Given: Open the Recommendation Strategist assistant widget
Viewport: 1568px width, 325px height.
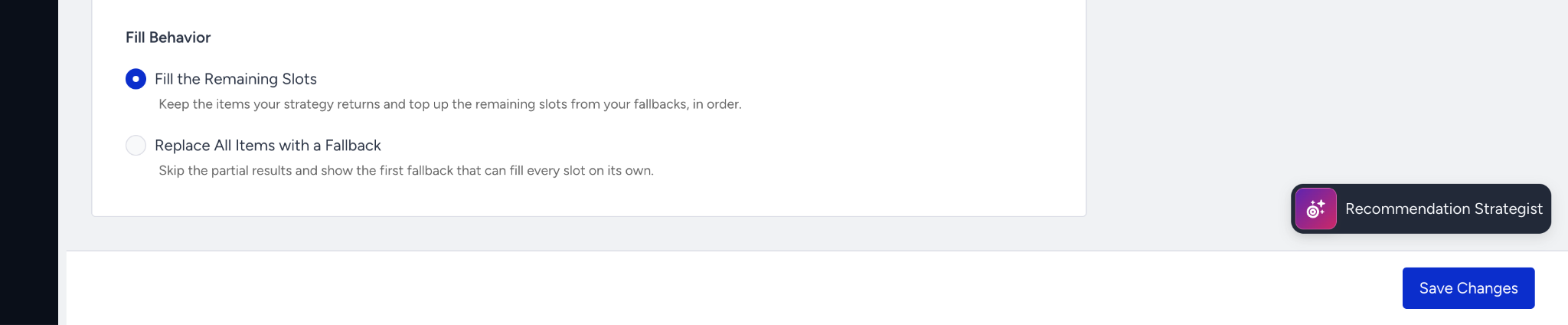Looking at the screenshot, I should [x=1421, y=208].
